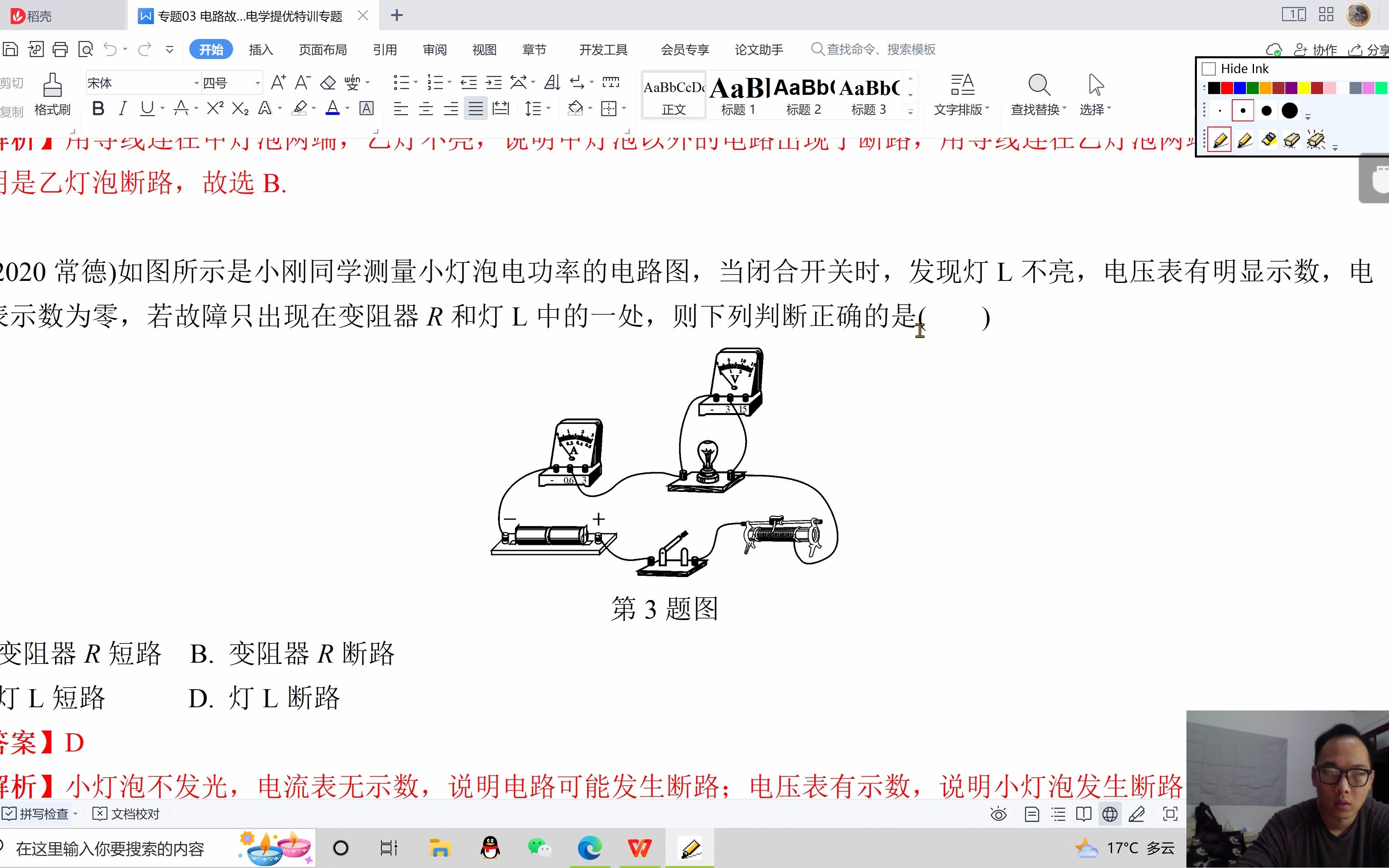Tick the Hide Ink checkbox
The height and width of the screenshot is (868, 1389).
1208,69
